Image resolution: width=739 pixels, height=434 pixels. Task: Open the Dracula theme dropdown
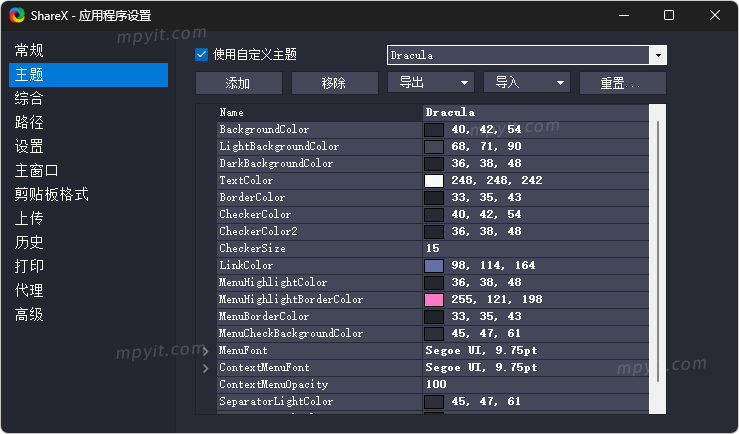658,55
